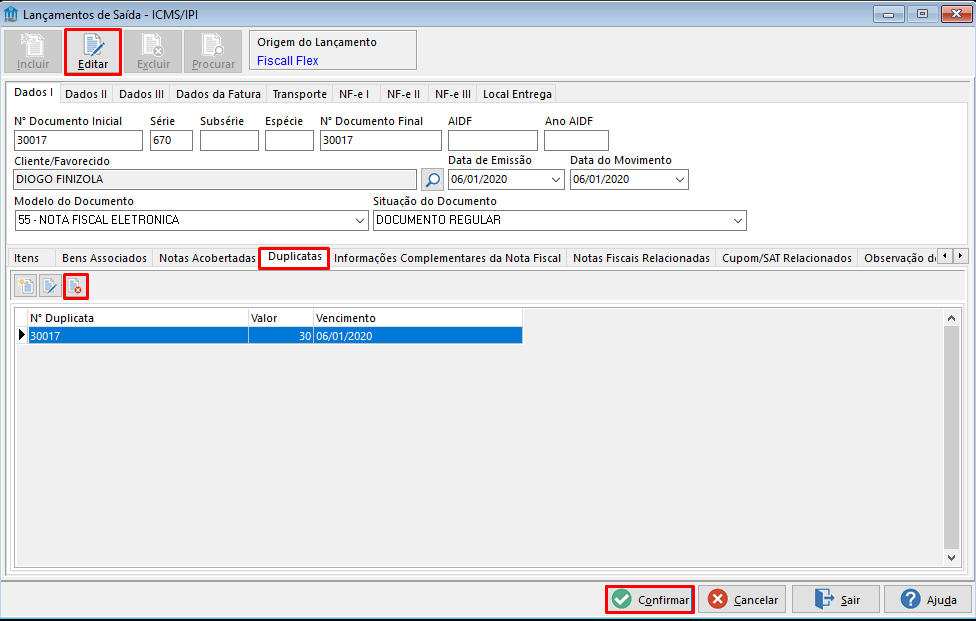The height and width of the screenshot is (621, 976).
Task: Select the Notas Fiscais Relacionadas tab
Action: coord(641,258)
